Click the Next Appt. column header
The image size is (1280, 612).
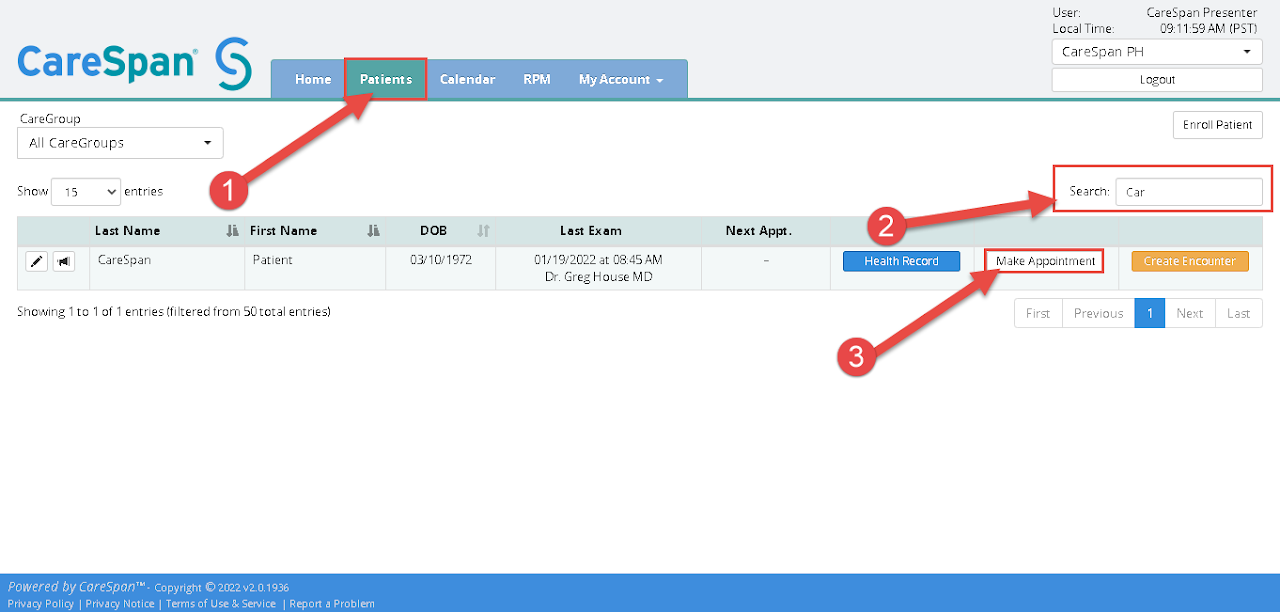pos(758,231)
